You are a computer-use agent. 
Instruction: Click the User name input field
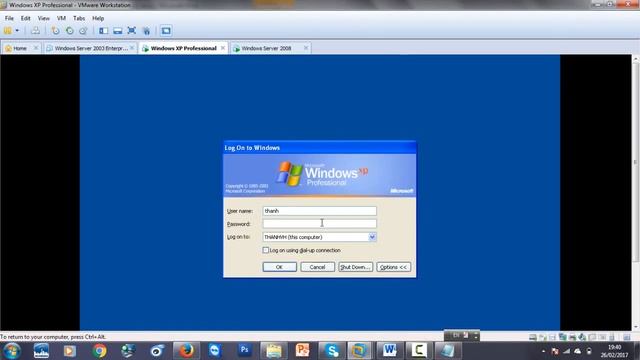[320, 211]
